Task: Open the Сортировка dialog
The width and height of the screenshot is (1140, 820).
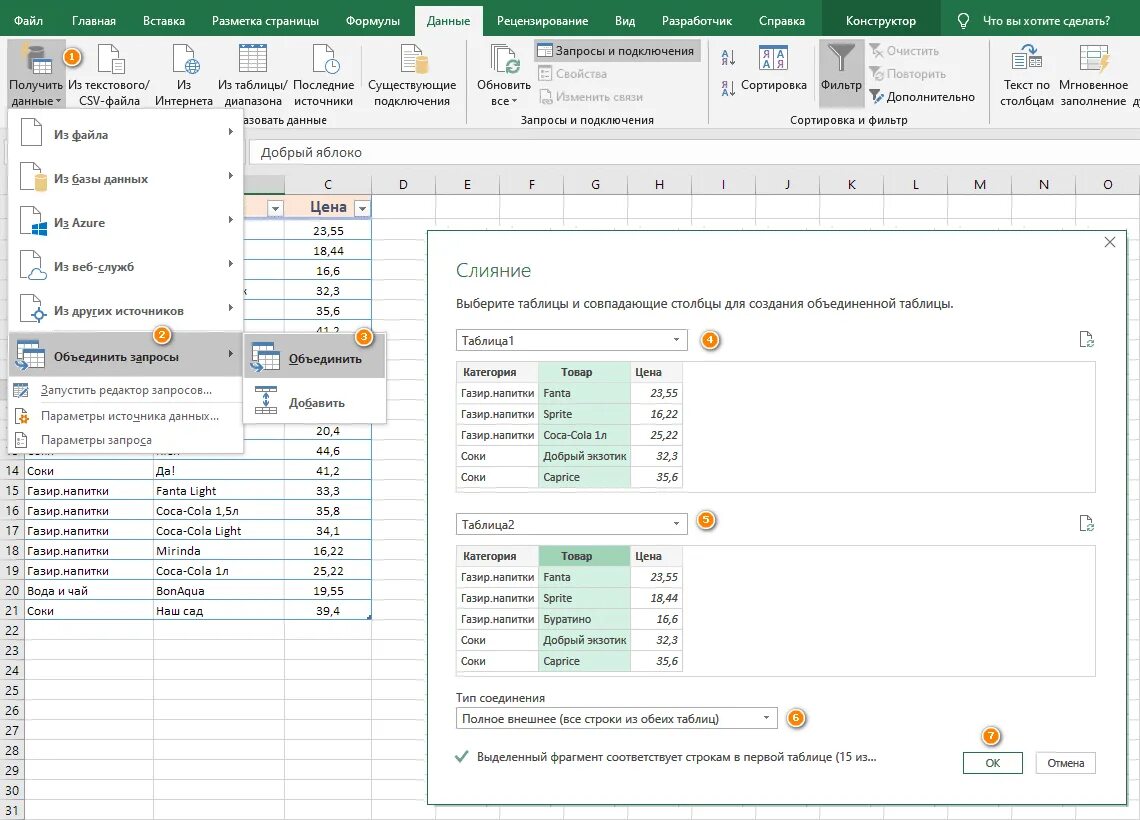Action: pos(773,70)
